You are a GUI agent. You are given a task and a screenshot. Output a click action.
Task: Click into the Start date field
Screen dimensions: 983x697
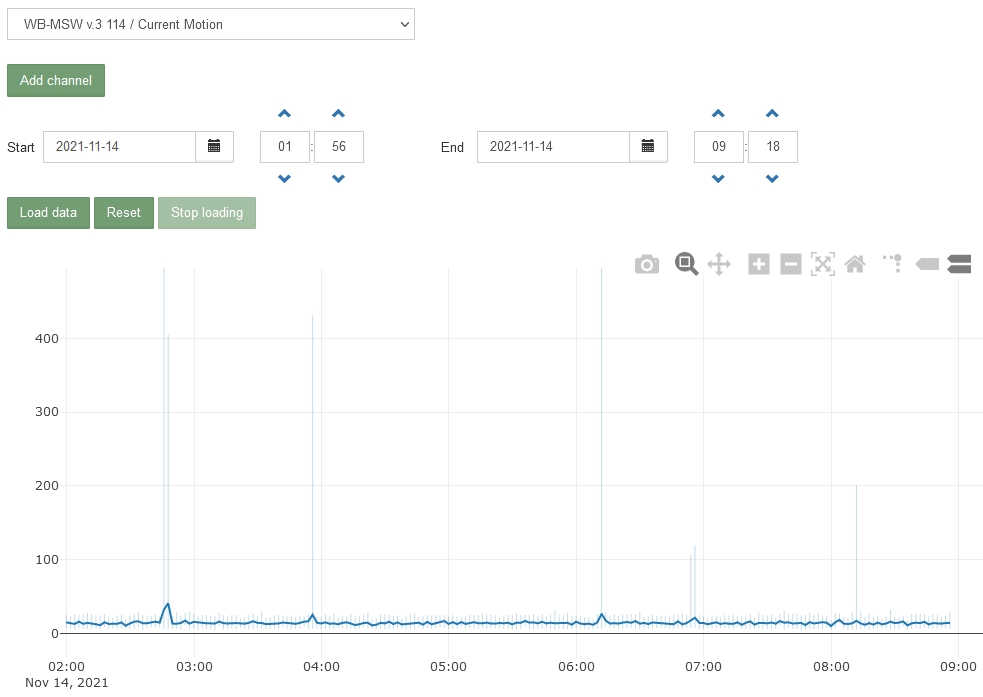(119, 147)
